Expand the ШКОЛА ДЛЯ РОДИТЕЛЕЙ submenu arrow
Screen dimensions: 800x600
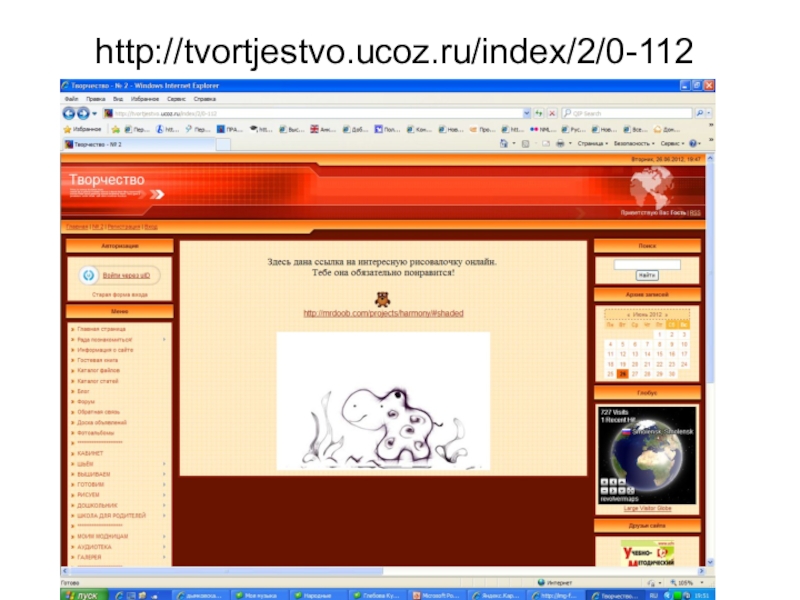[x=164, y=516]
